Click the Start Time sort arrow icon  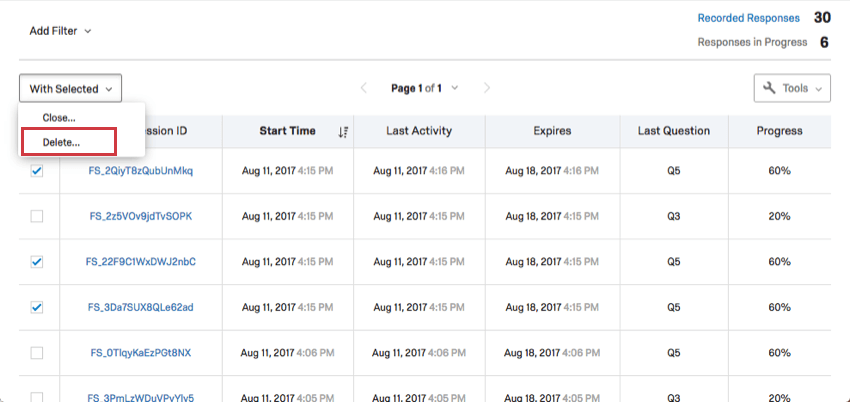point(343,132)
